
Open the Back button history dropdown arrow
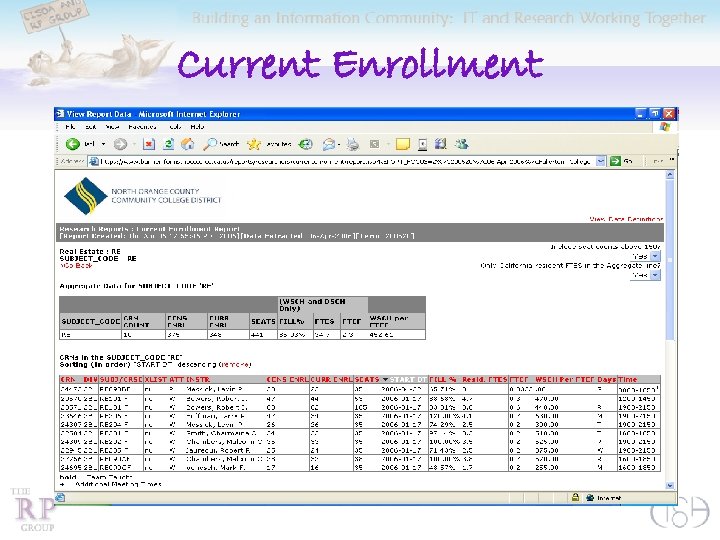pos(103,144)
